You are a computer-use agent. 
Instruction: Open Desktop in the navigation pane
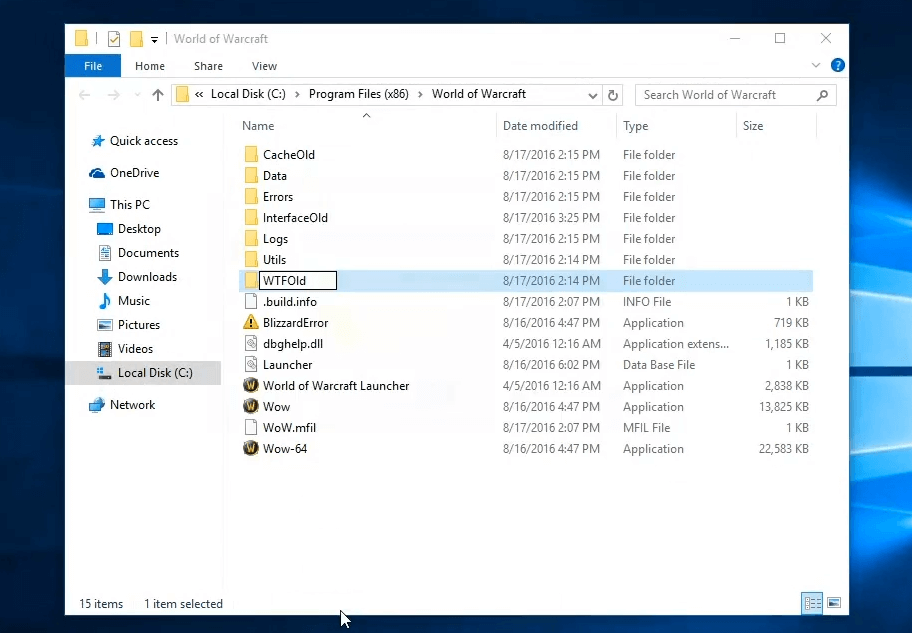click(129, 229)
